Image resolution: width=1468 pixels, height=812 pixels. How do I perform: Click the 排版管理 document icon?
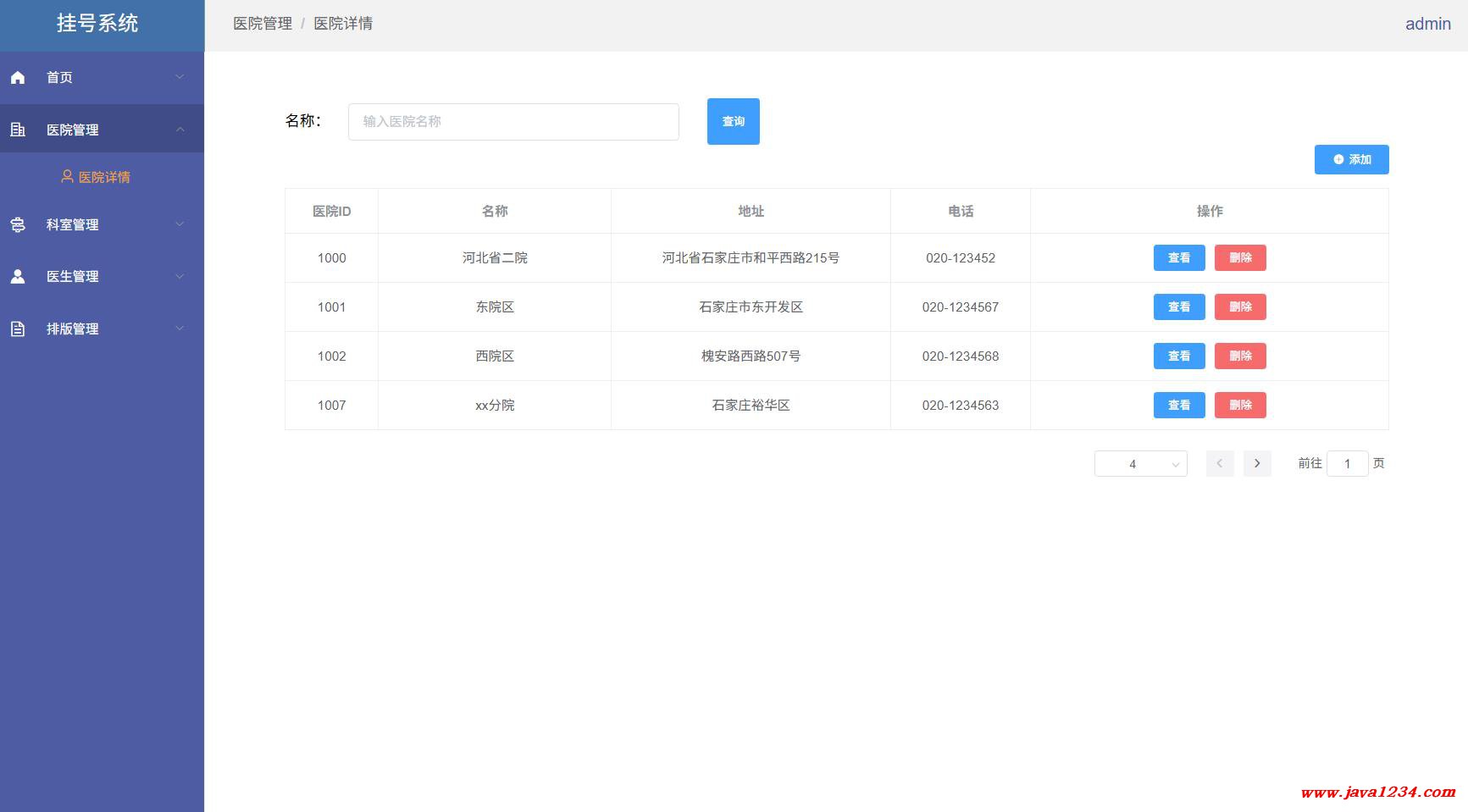coord(18,329)
